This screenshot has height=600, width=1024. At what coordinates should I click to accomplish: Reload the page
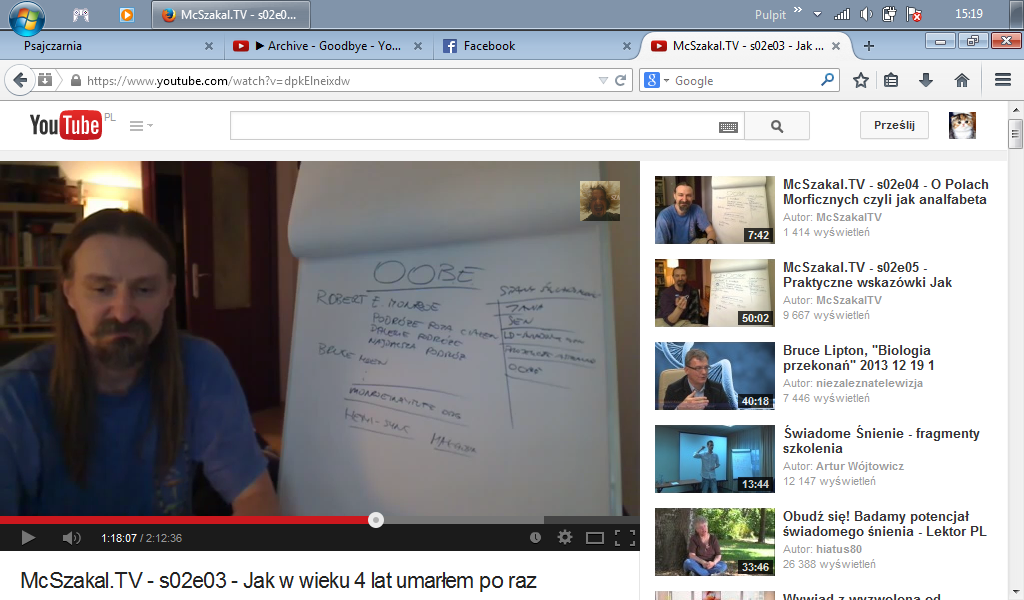pos(620,81)
